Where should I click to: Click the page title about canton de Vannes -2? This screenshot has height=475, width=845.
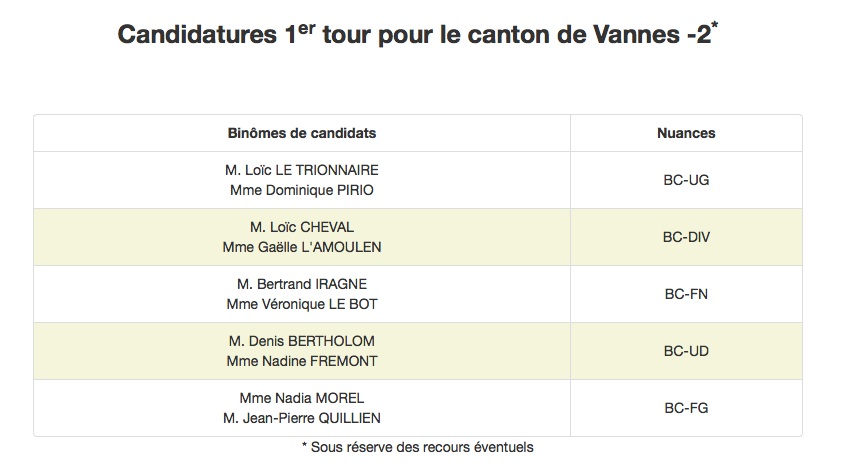418,35
